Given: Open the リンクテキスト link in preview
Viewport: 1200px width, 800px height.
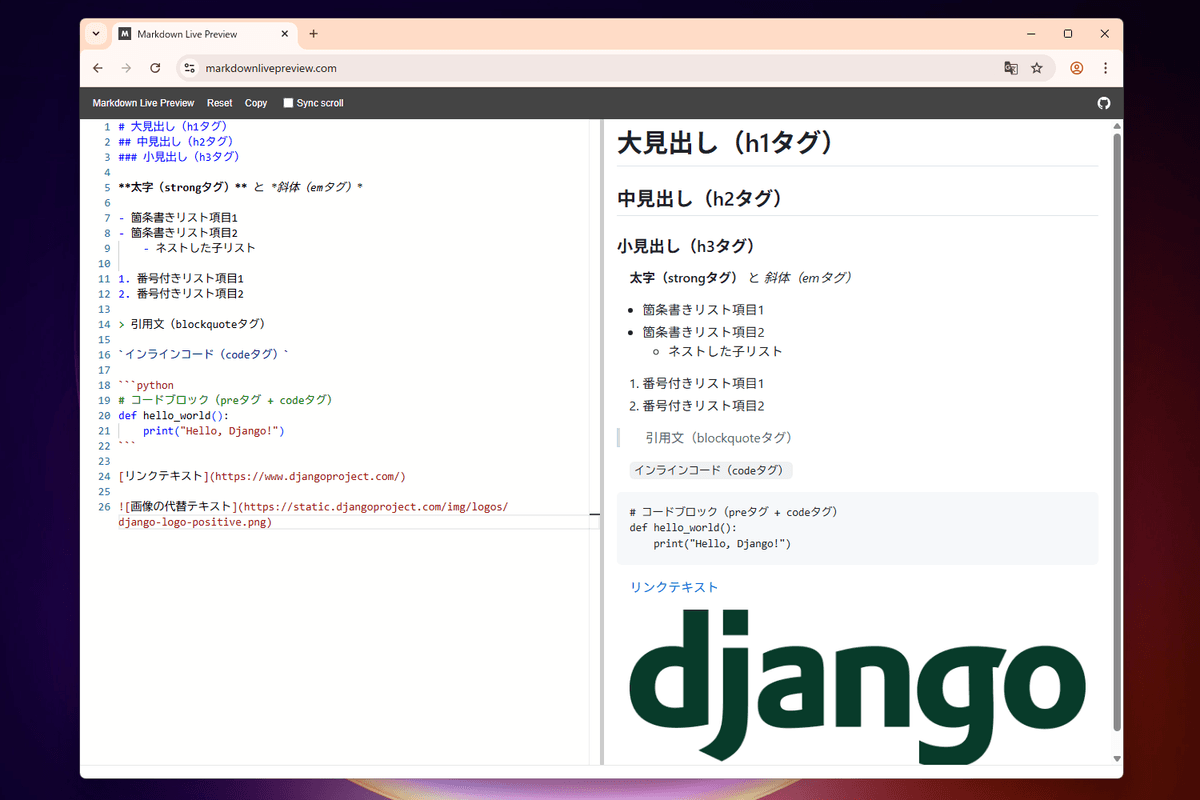Looking at the screenshot, I should click(x=674, y=587).
